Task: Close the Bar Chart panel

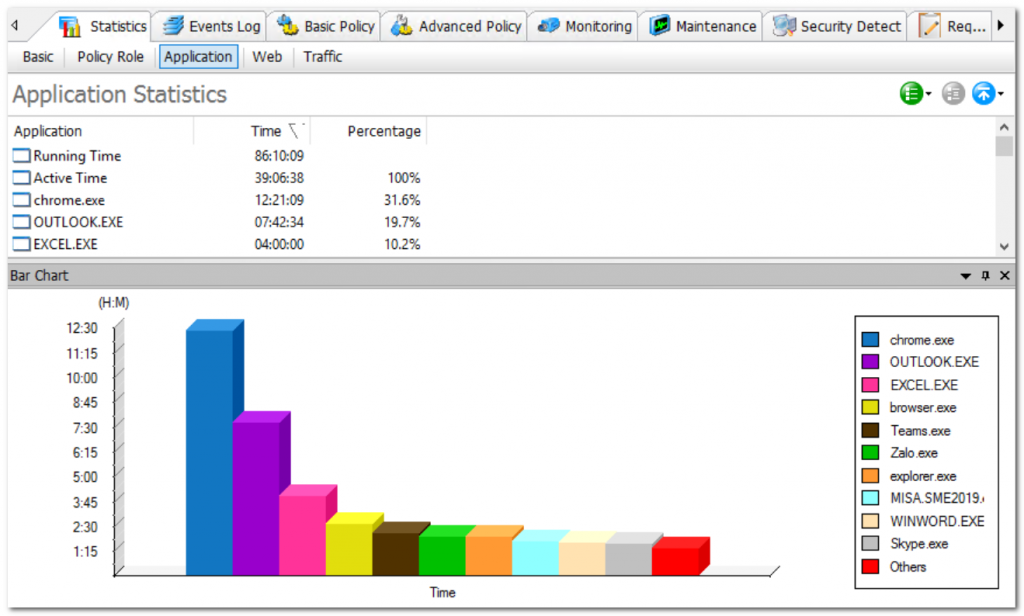Action: coord(1004,276)
